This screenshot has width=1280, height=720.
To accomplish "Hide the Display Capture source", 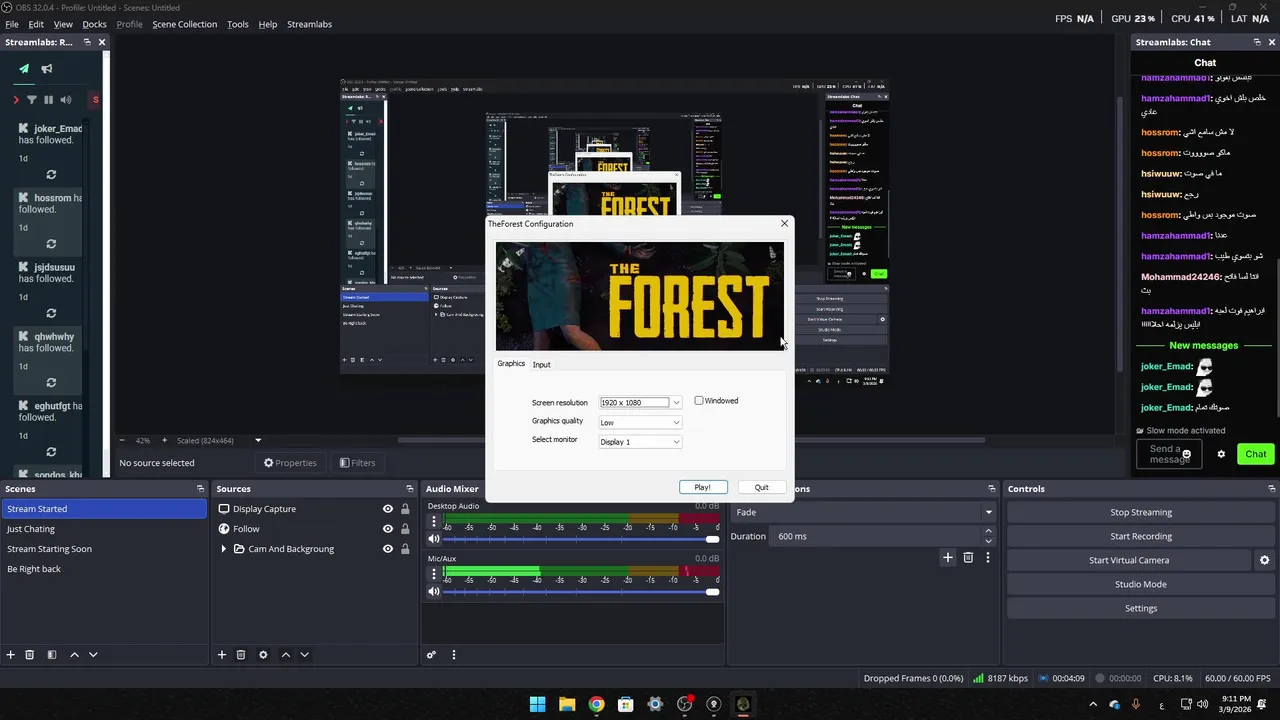I will tap(388, 509).
